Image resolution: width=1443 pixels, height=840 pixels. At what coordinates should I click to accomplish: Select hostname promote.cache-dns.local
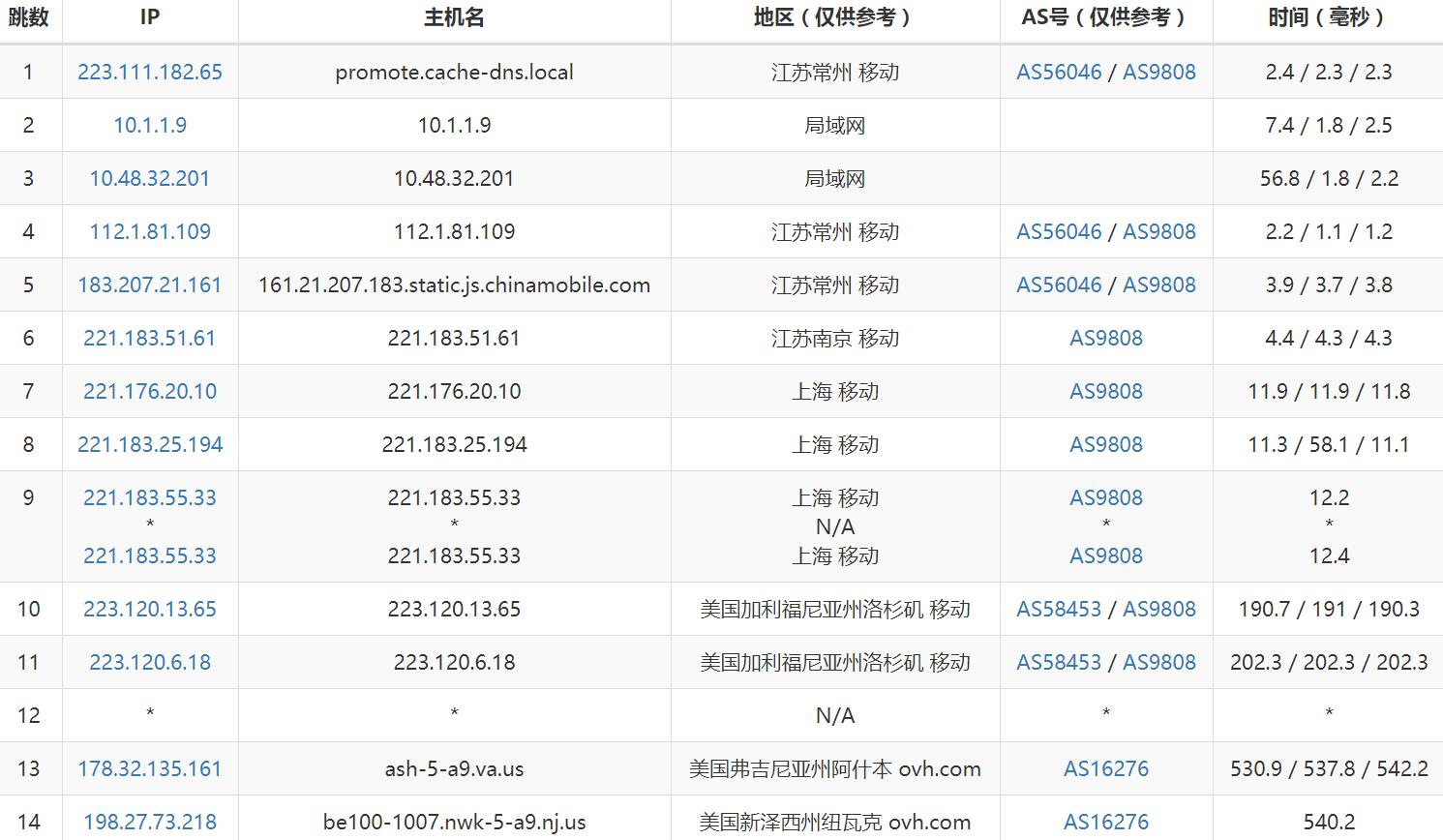point(454,72)
